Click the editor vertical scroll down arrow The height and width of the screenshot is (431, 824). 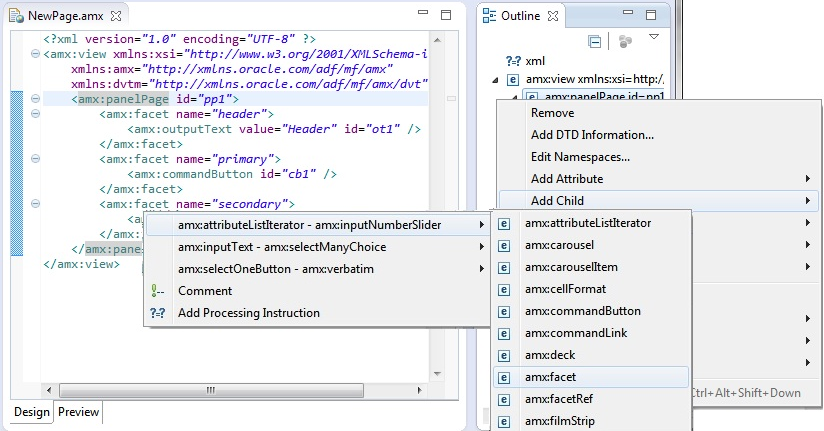[437, 374]
